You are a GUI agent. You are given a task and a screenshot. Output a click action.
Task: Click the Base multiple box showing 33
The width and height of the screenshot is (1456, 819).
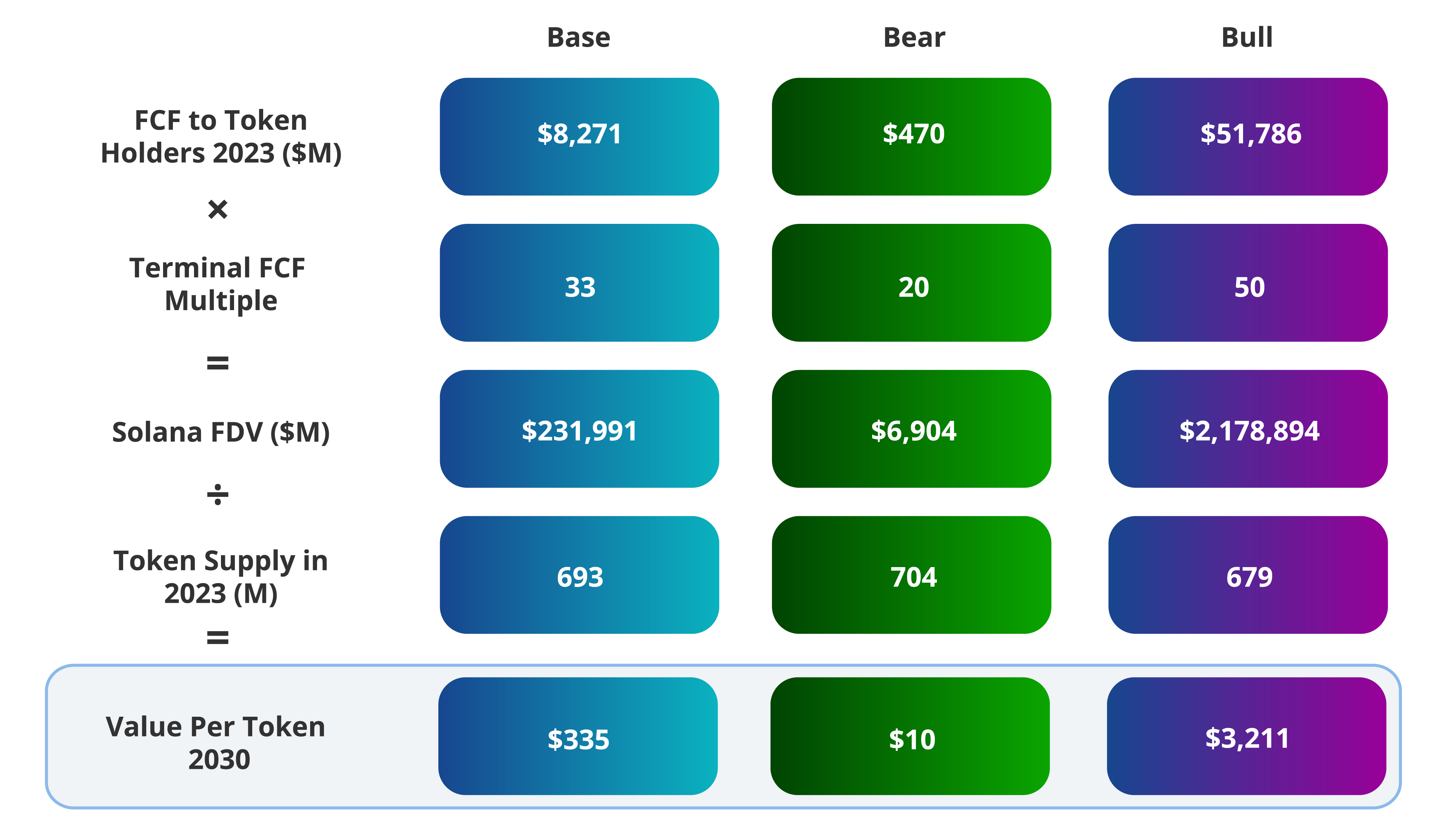coord(579,282)
